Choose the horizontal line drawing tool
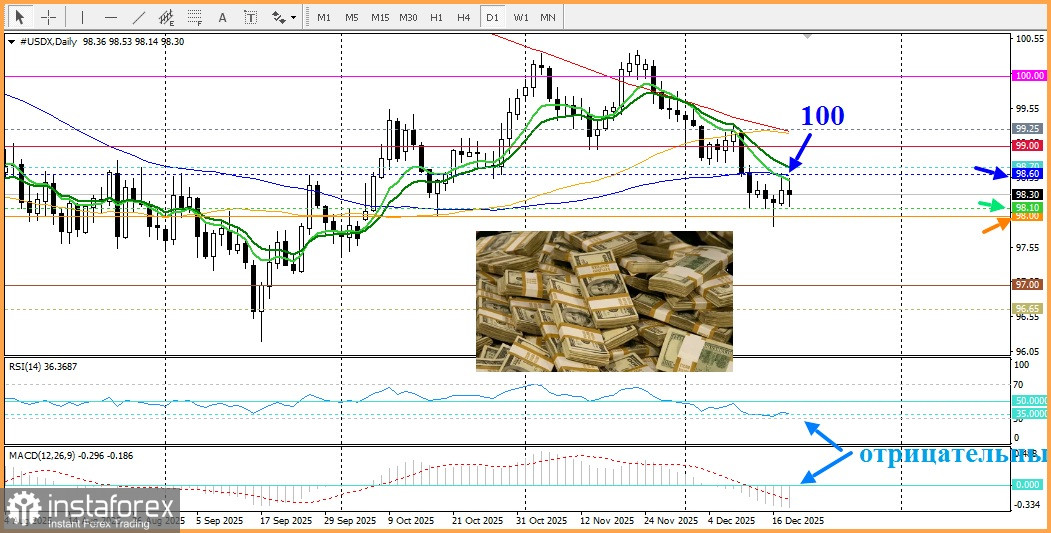 110,17
